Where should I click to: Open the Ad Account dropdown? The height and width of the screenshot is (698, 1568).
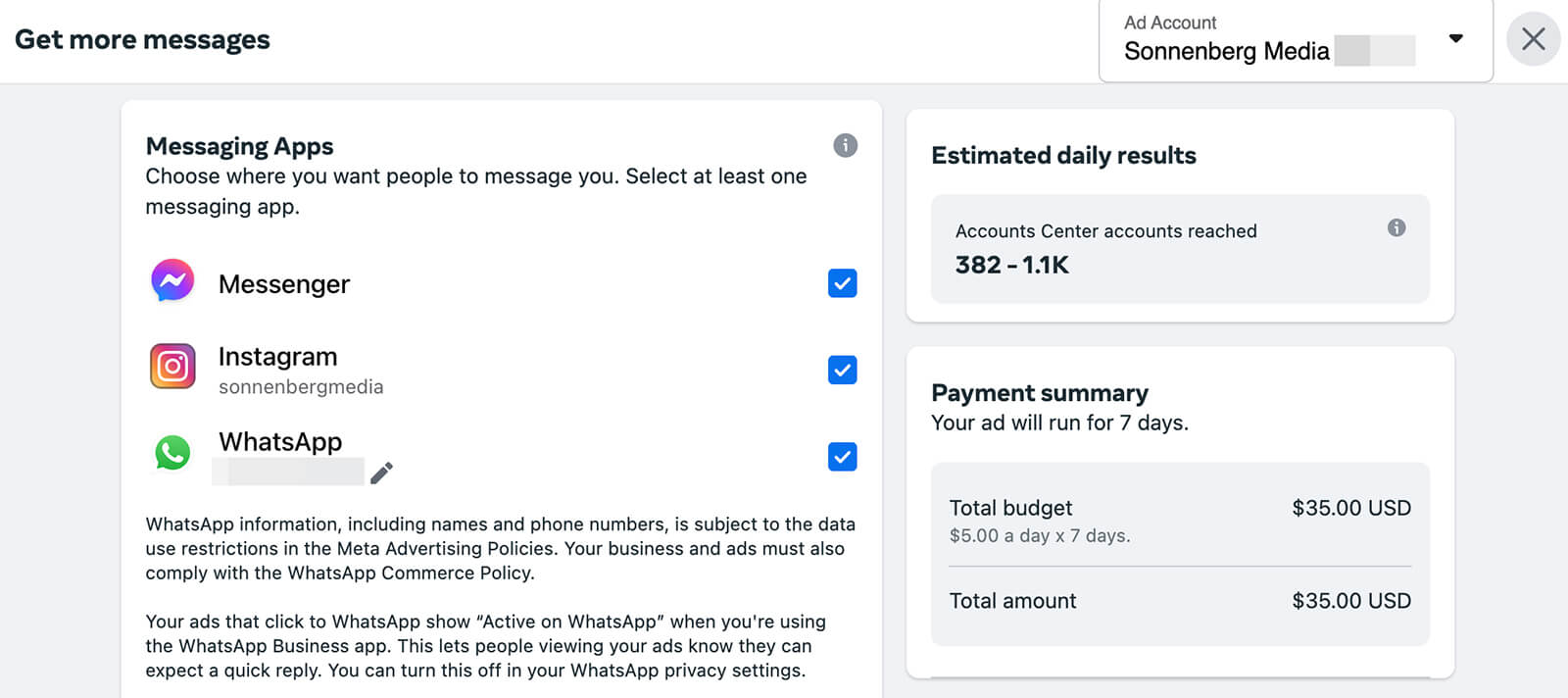point(1296,40)
